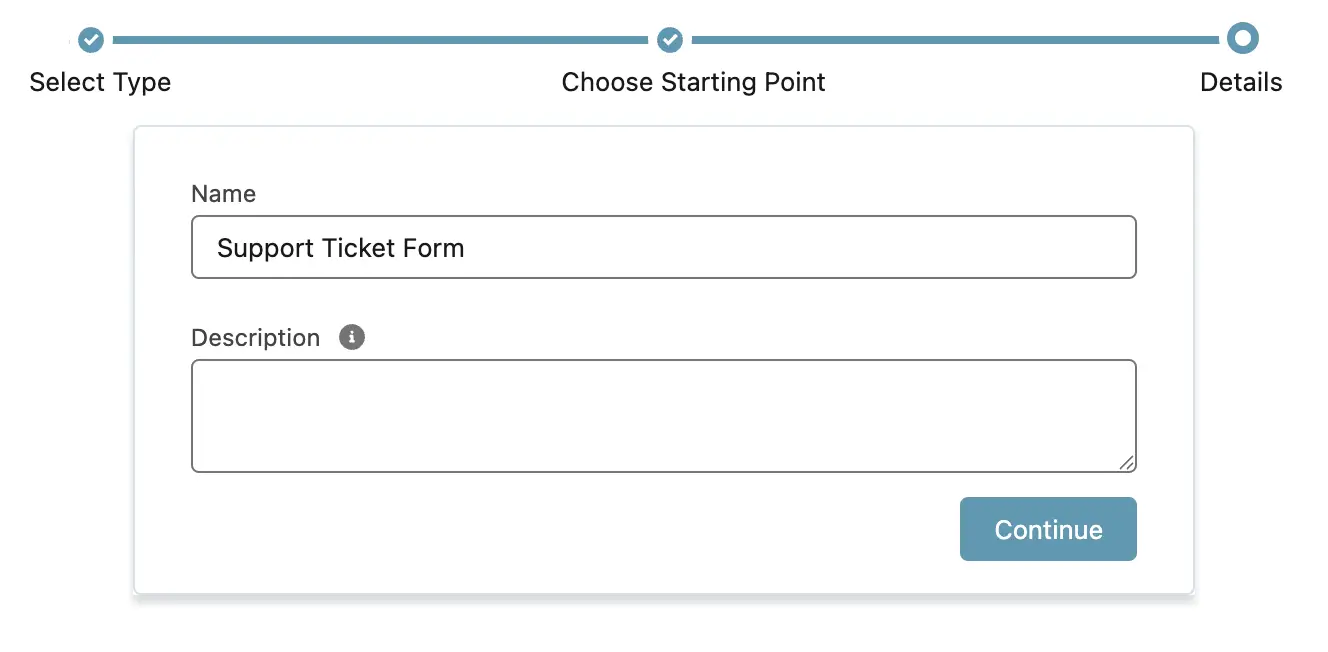
Task: Click the Details step circle indicator
Action: click(x=1242, y=39)
